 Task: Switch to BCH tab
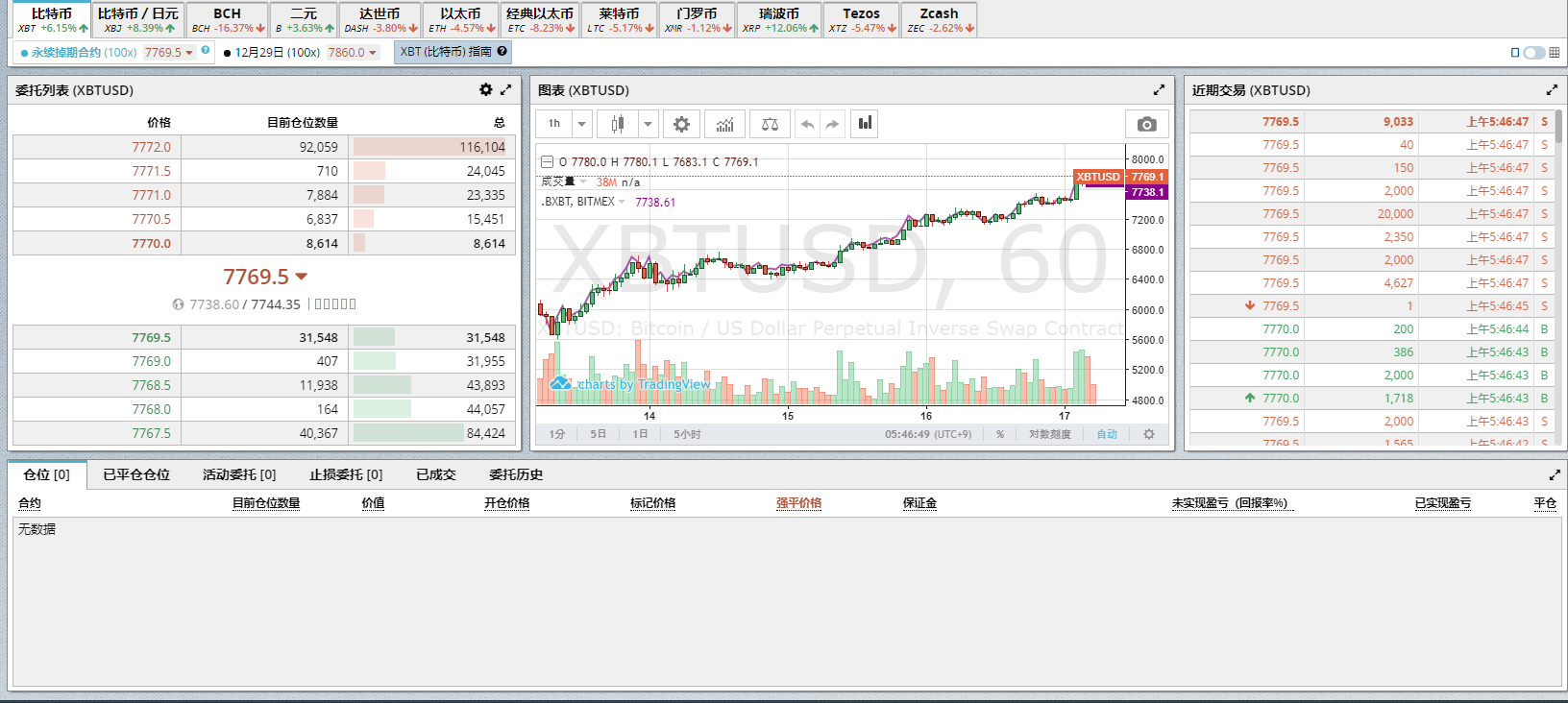click(x=228, y=20)
